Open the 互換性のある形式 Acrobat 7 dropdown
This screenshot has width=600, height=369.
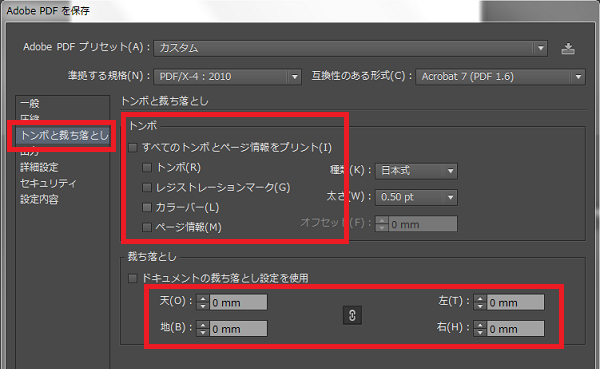501,77
